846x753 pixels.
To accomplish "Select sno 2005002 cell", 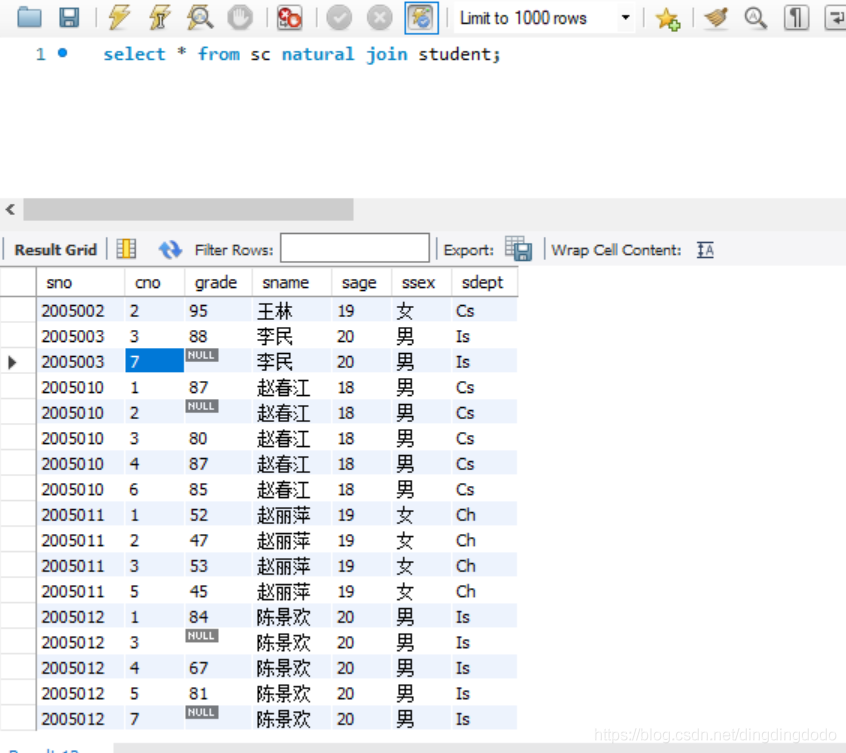I will point(80,310).
